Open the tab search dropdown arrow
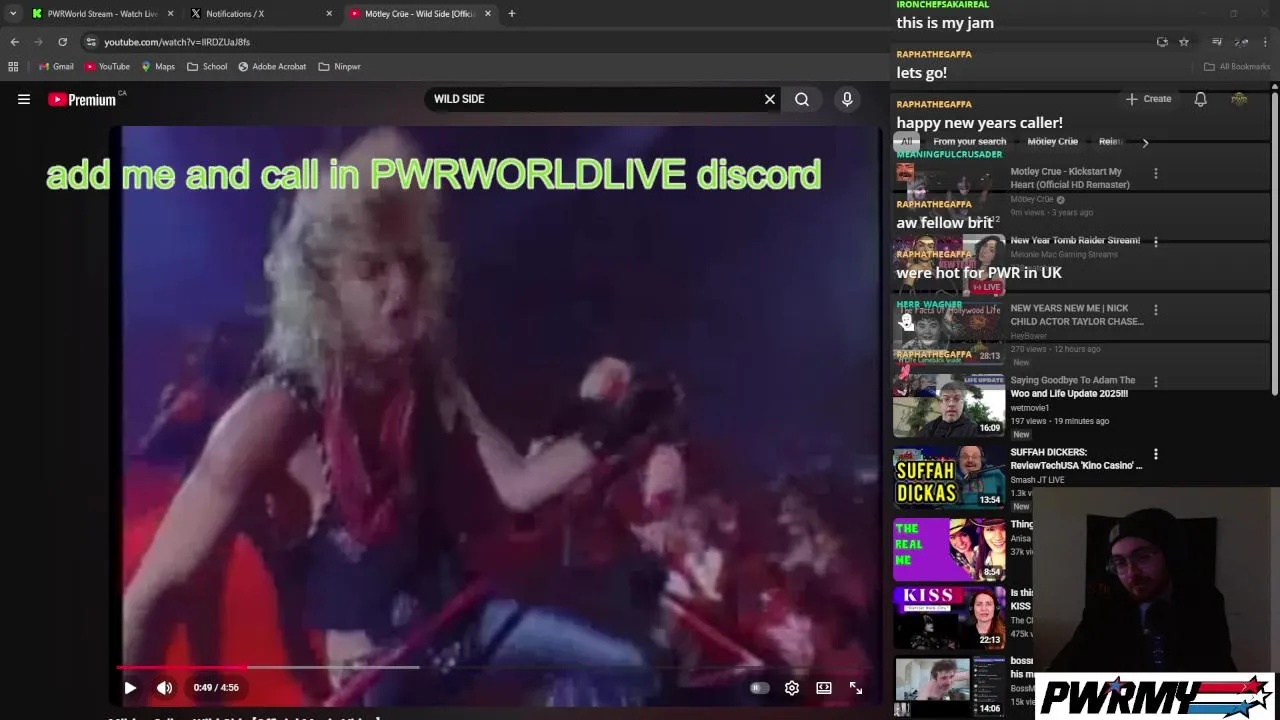This screenshot has height=720, width=1280. coord(13,14)
